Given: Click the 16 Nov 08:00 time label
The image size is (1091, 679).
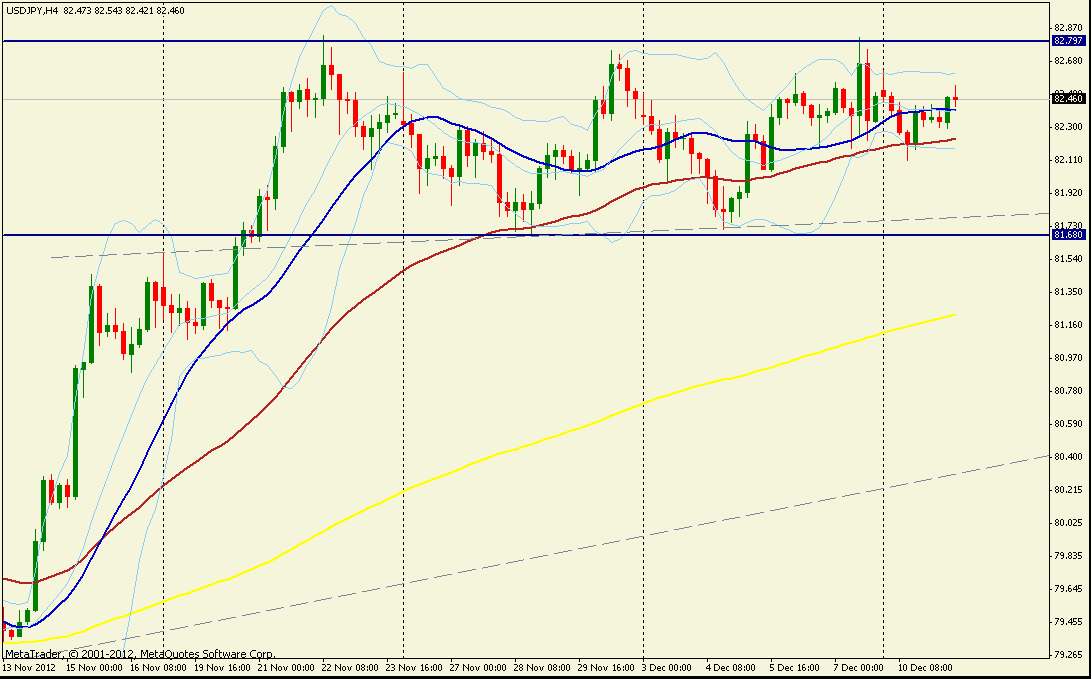Looking at the screenshot, I should click(x=157, y=667).
